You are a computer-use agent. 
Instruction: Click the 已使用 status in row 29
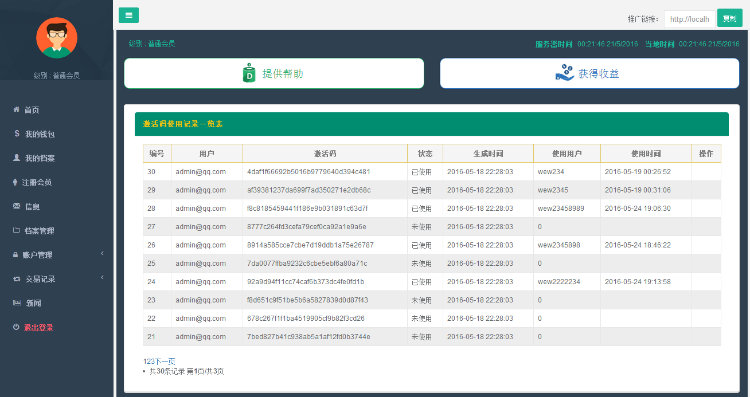421,190
